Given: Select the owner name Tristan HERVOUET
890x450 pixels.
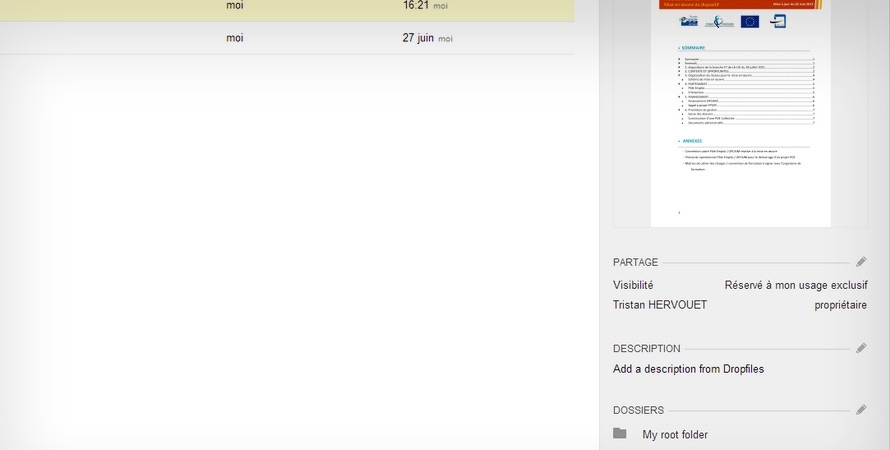Looking at the screenshot, I should point(660,305).
